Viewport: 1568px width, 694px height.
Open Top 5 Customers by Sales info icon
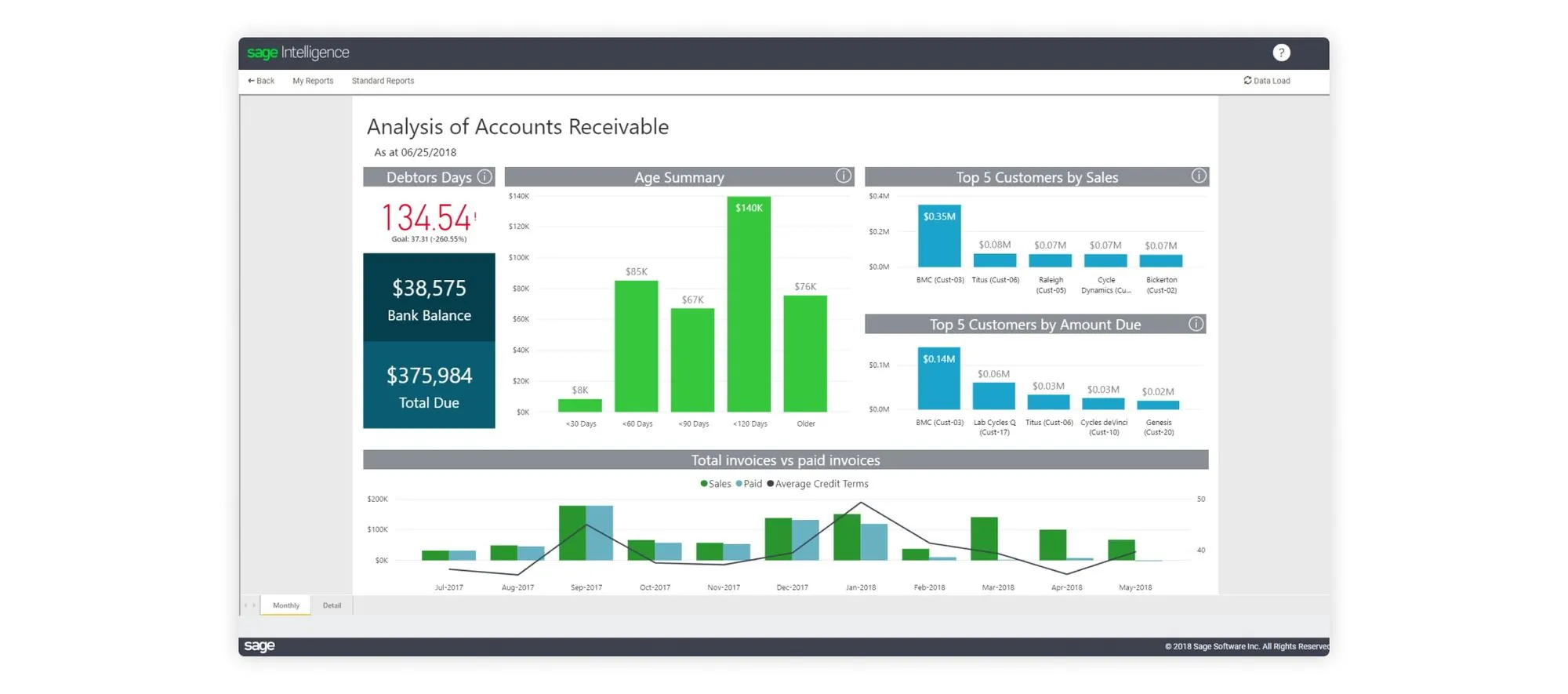[x=1199, y=176]
